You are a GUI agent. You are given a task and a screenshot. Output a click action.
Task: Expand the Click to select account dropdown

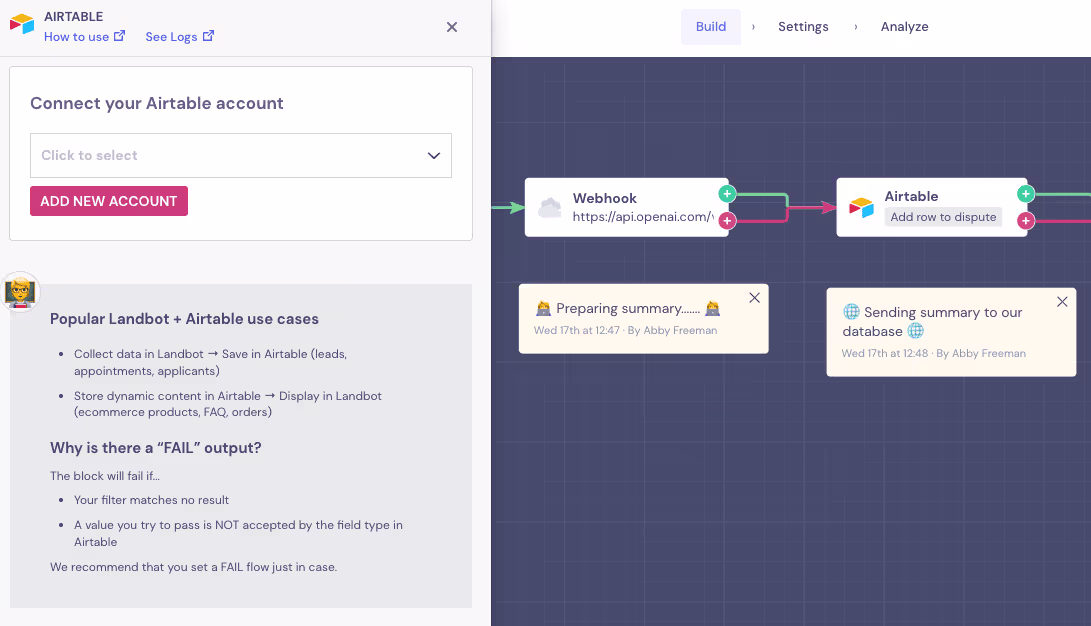coord(241,155)
